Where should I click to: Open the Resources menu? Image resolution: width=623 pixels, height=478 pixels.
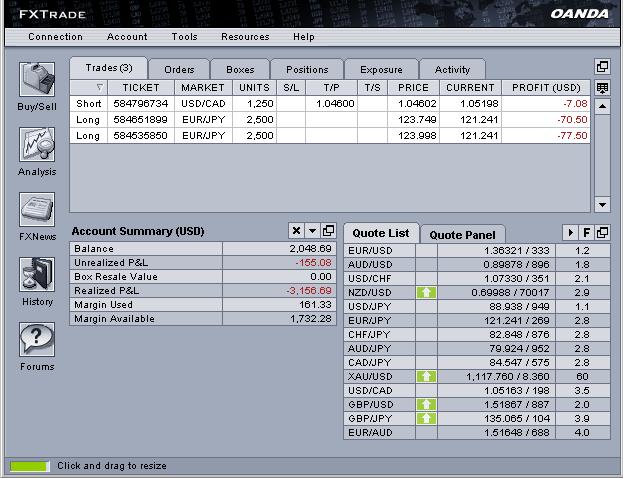pos(245,37)
